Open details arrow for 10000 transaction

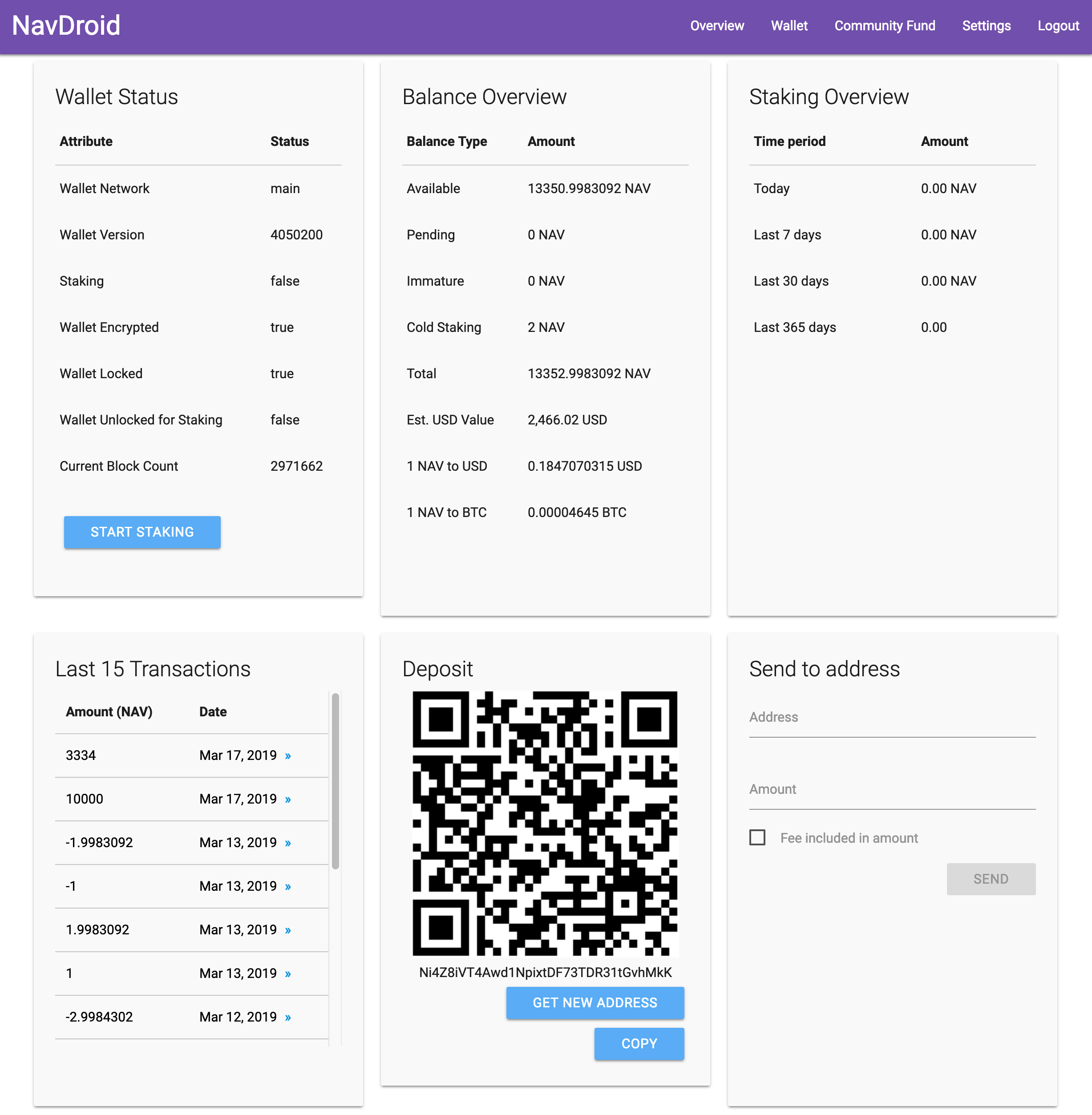pos(288,800)
